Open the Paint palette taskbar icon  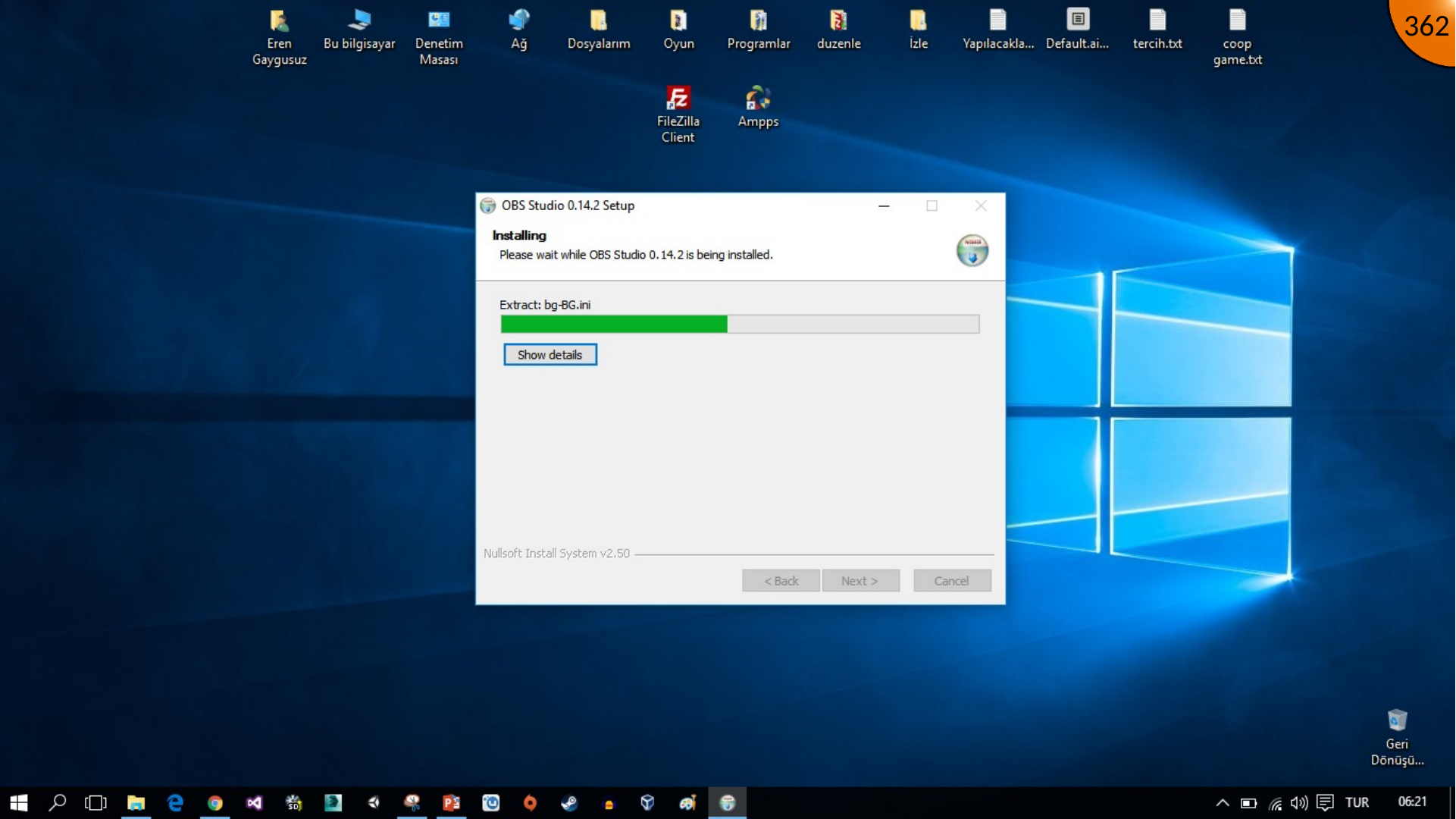pyautogui.click(x=687, y=802)
